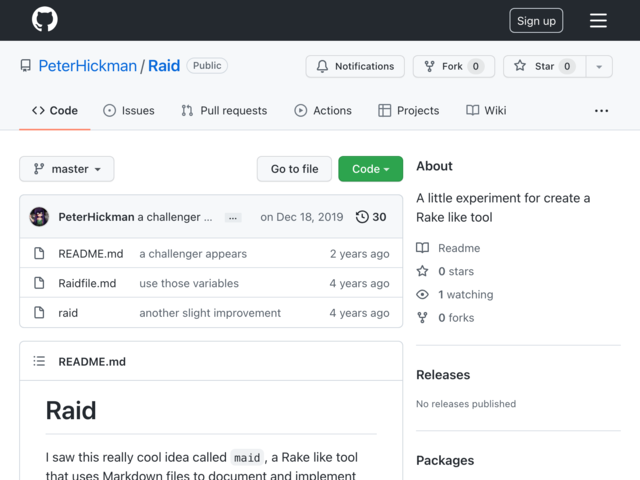The width and height of the screenshot is (640, 480).
Task: Open the Raid repository link
Action: click(164, 66)
